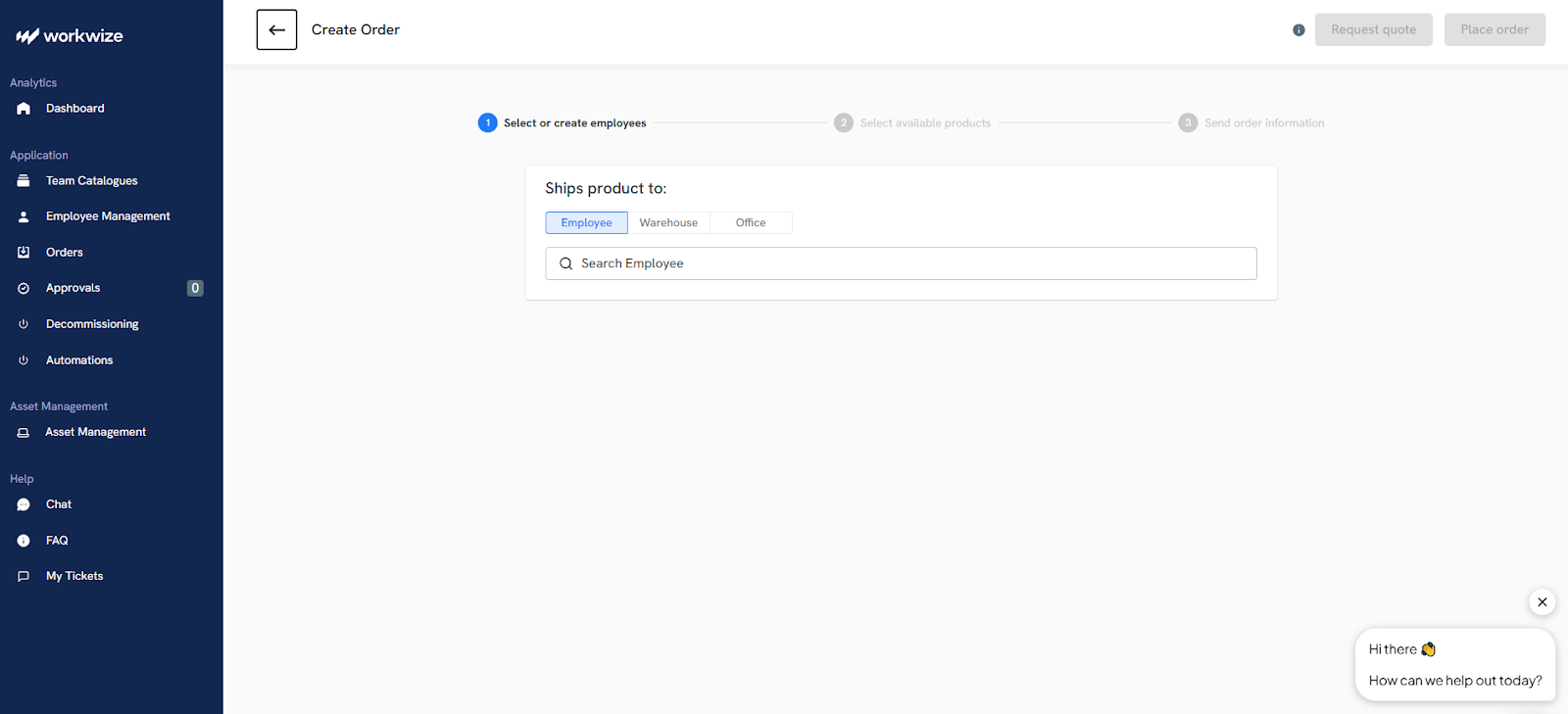Screen dimensions: 1568x714
Task: Select Employee shipping destination
Action: pyautogui.click(x=586, y=223)
